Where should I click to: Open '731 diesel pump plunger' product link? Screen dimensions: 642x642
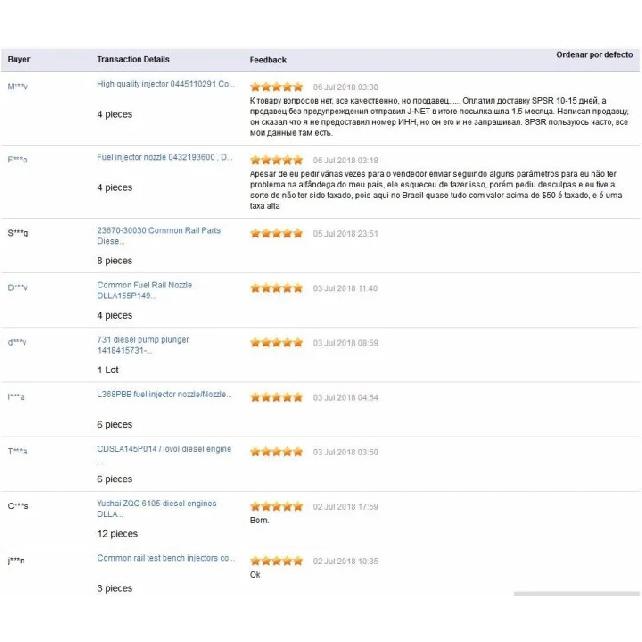pyautogui.click(x=143, y=345)
